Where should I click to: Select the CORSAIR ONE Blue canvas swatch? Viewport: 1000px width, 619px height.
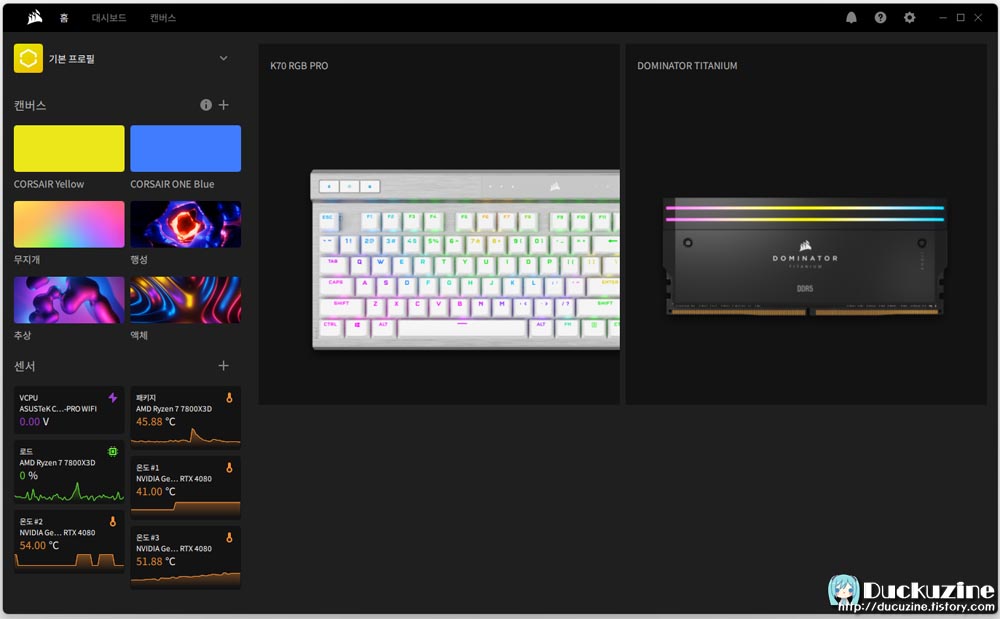click(x=186, y=149)
